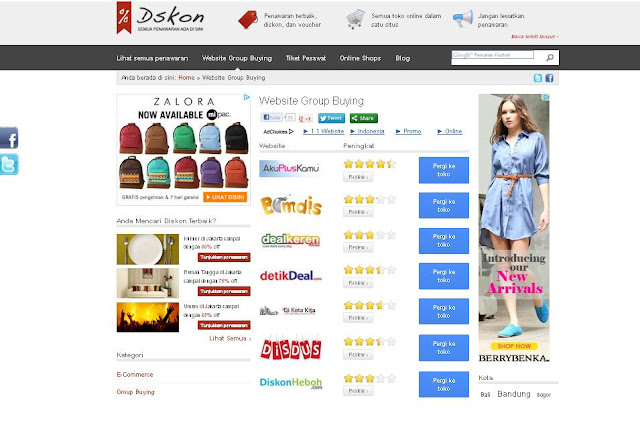Click 'Lihat Semua' link
640x429 pixels.
[230, 338]
